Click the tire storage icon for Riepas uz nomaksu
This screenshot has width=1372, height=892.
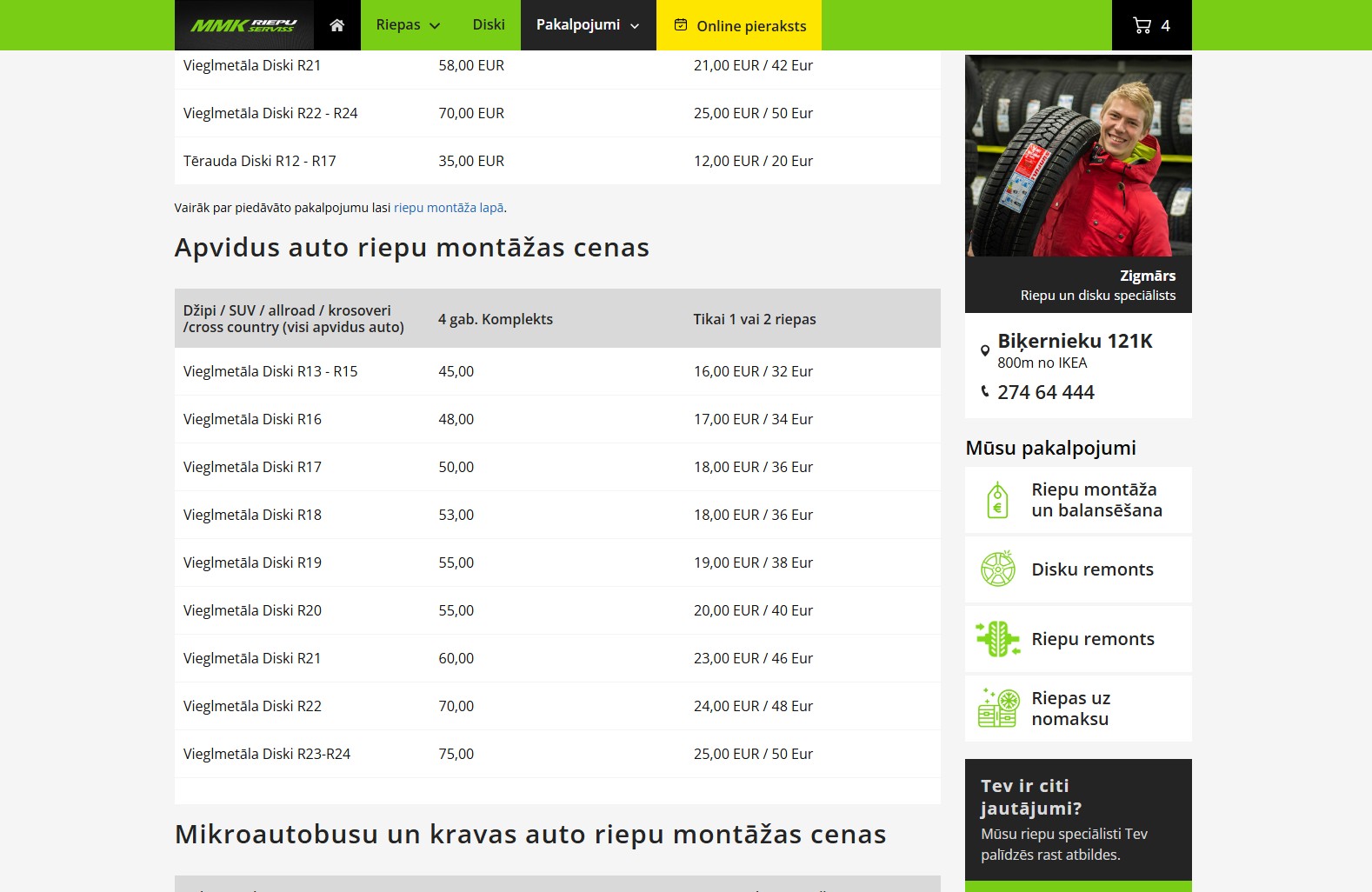997,708
